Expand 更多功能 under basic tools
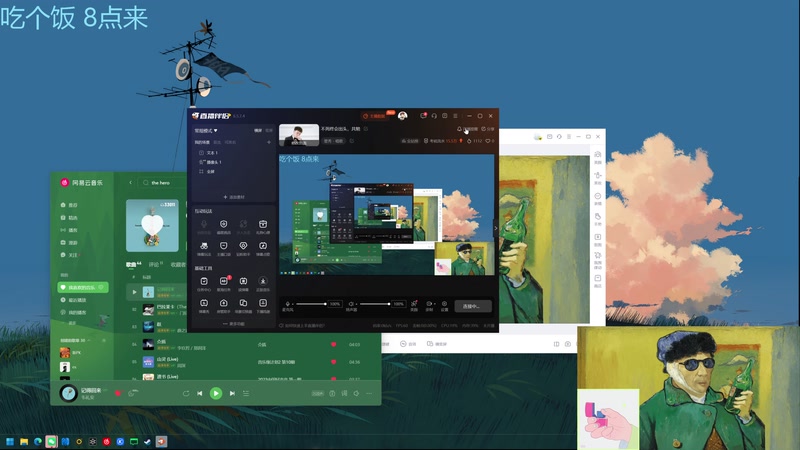800x450 pixels. (234, 324)
